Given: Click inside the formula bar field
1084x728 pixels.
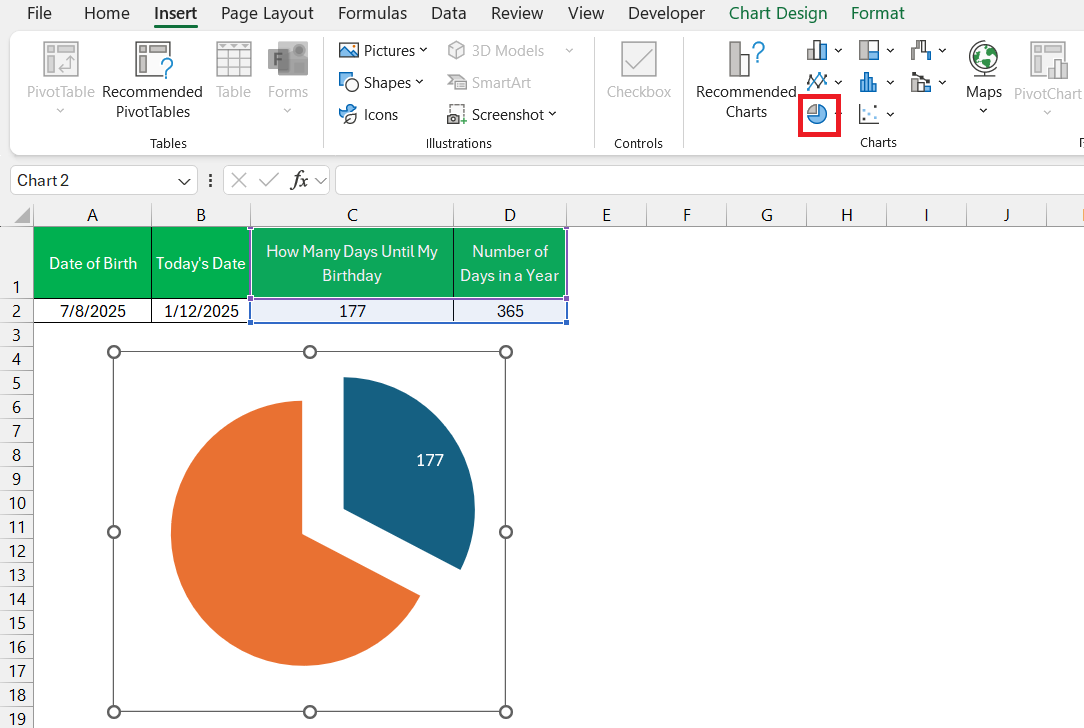Looking at the screenshot, I should [709, 180].
